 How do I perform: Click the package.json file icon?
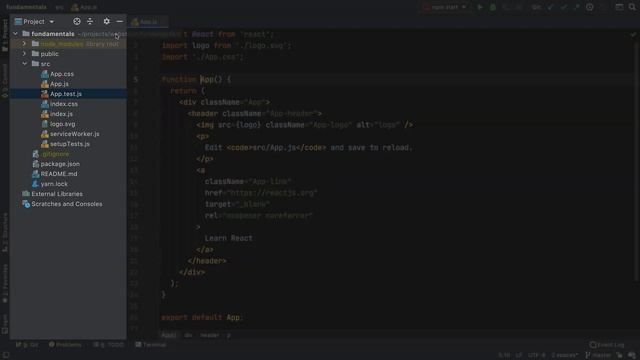(36, 164)
